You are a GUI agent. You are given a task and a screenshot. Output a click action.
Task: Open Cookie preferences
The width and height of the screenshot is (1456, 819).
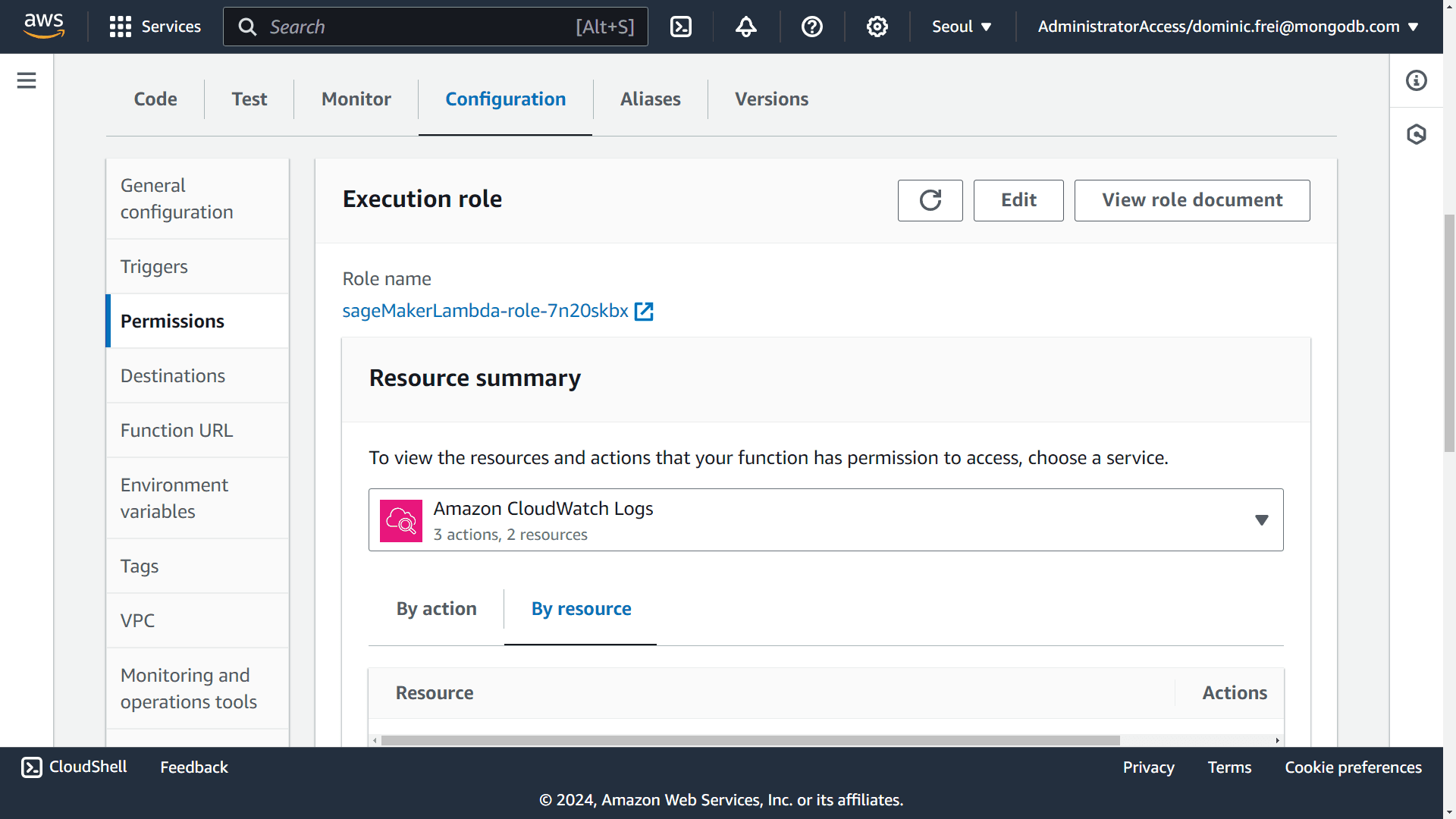click(1353, 767)
